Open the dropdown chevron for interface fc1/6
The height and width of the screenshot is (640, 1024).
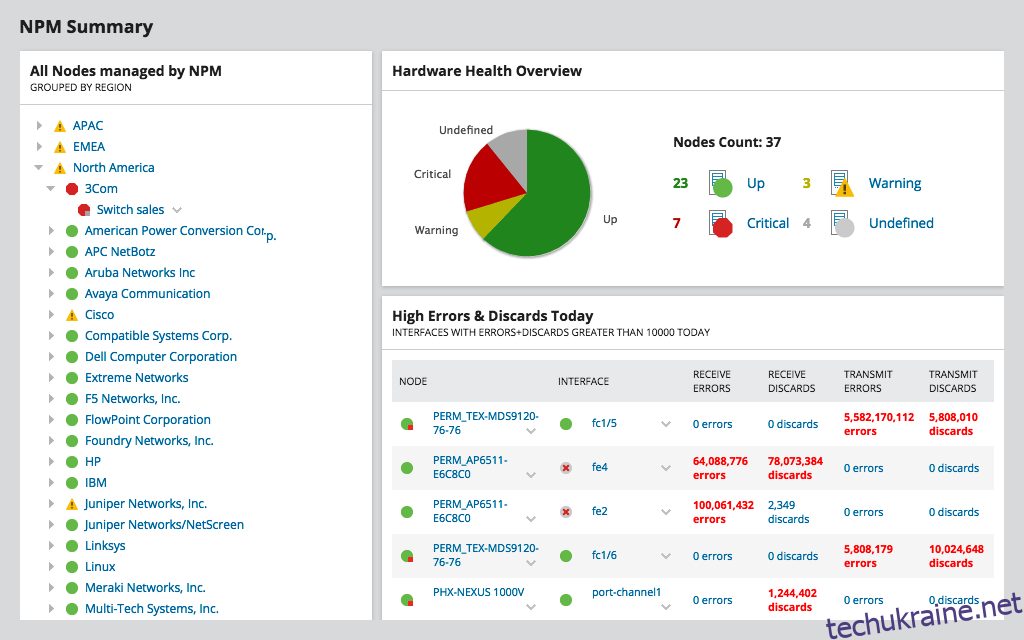[x=666, y=556]
